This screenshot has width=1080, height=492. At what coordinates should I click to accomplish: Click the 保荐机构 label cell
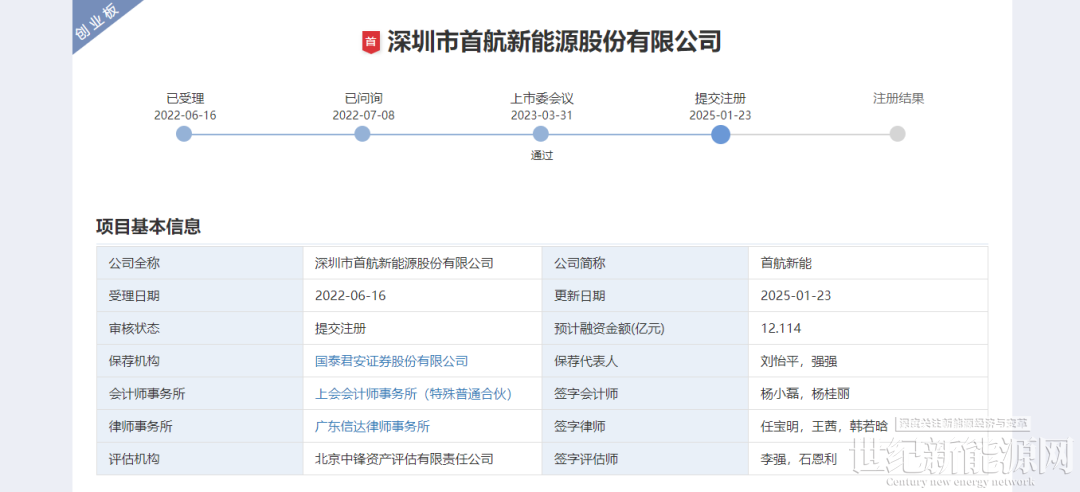click(x=200, y=361)
